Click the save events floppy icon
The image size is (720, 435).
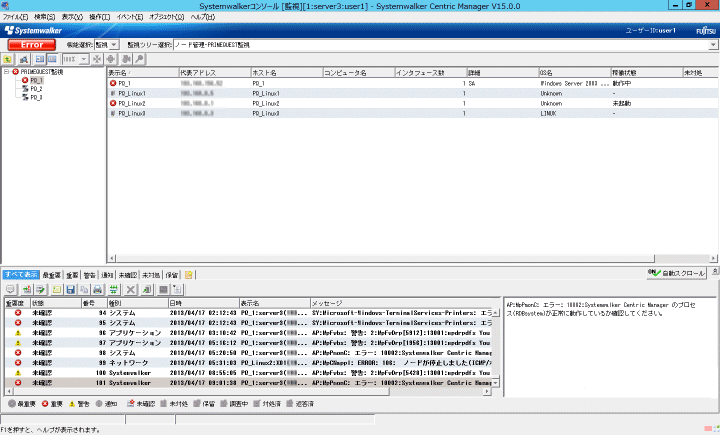click(70, 289)
